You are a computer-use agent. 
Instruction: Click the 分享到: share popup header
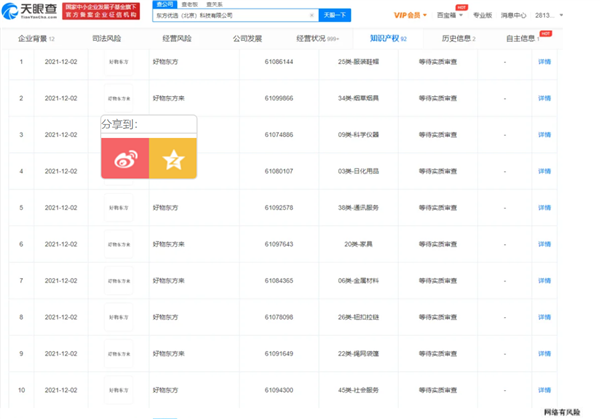point(149,124)
